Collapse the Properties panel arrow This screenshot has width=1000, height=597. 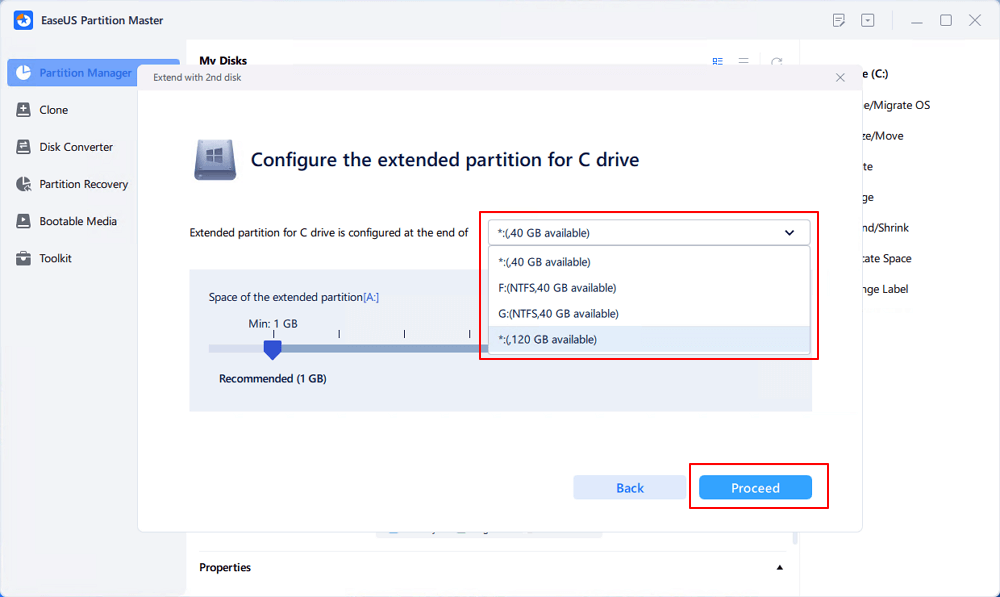(780, 568)
